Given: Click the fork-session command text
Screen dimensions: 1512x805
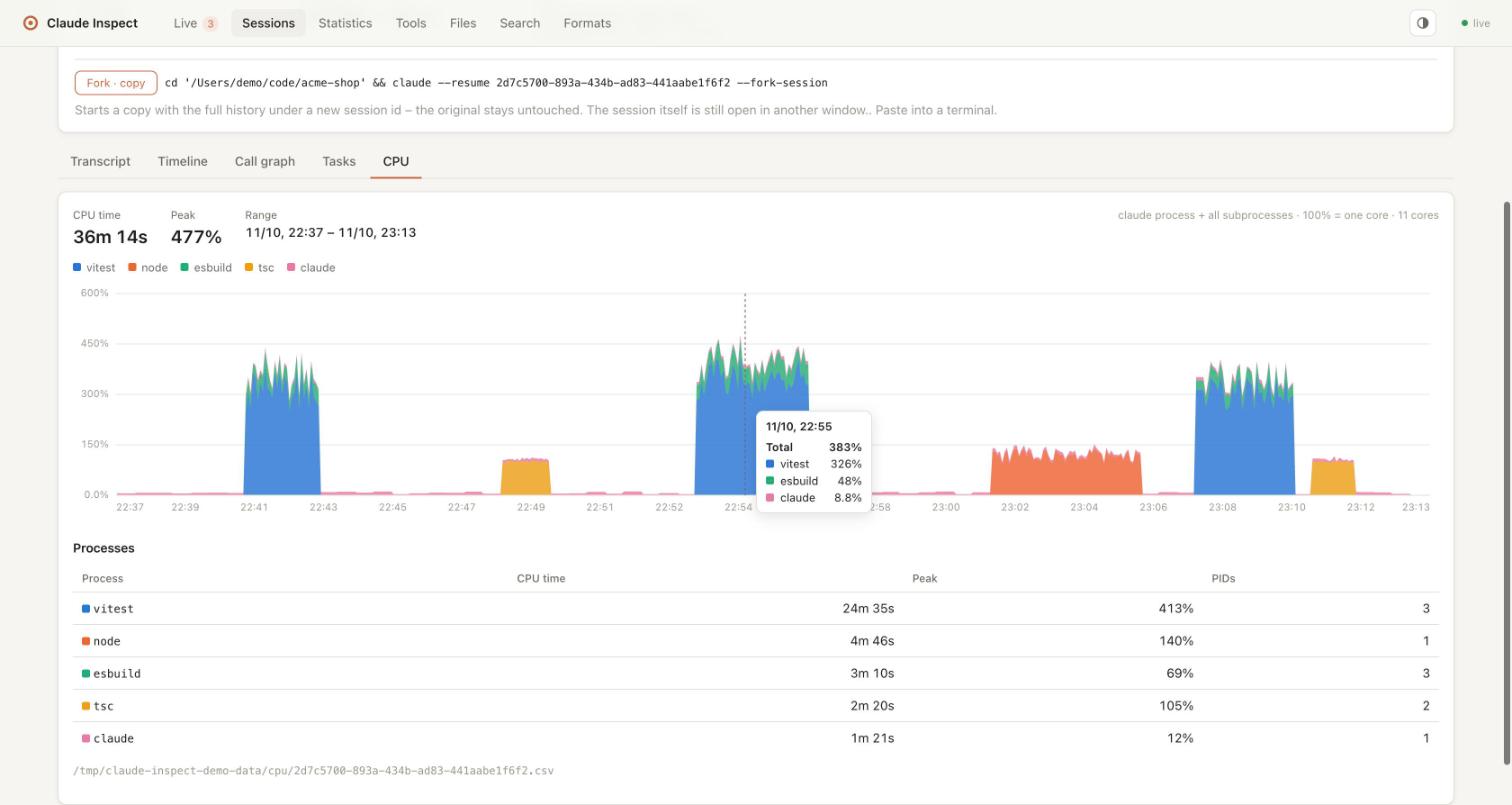Looking at the screenshot, I should [x=496, y=83].
